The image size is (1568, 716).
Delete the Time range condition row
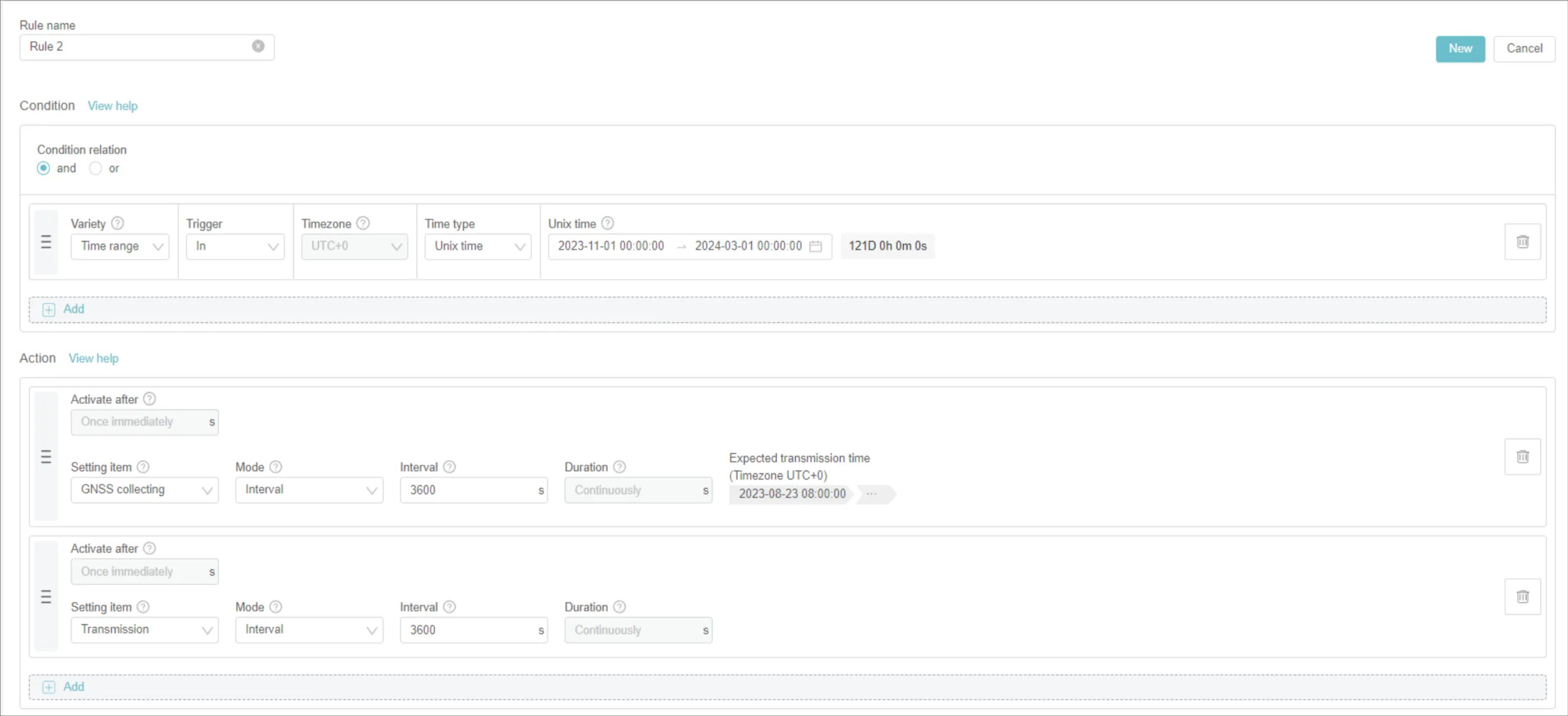point(1522,242)
